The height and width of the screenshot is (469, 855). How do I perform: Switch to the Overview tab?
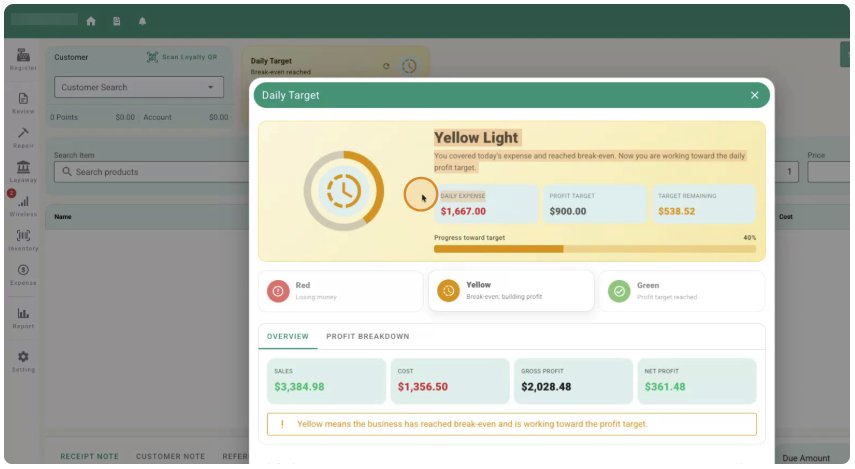pyautogui.click(x=287, y=336)
